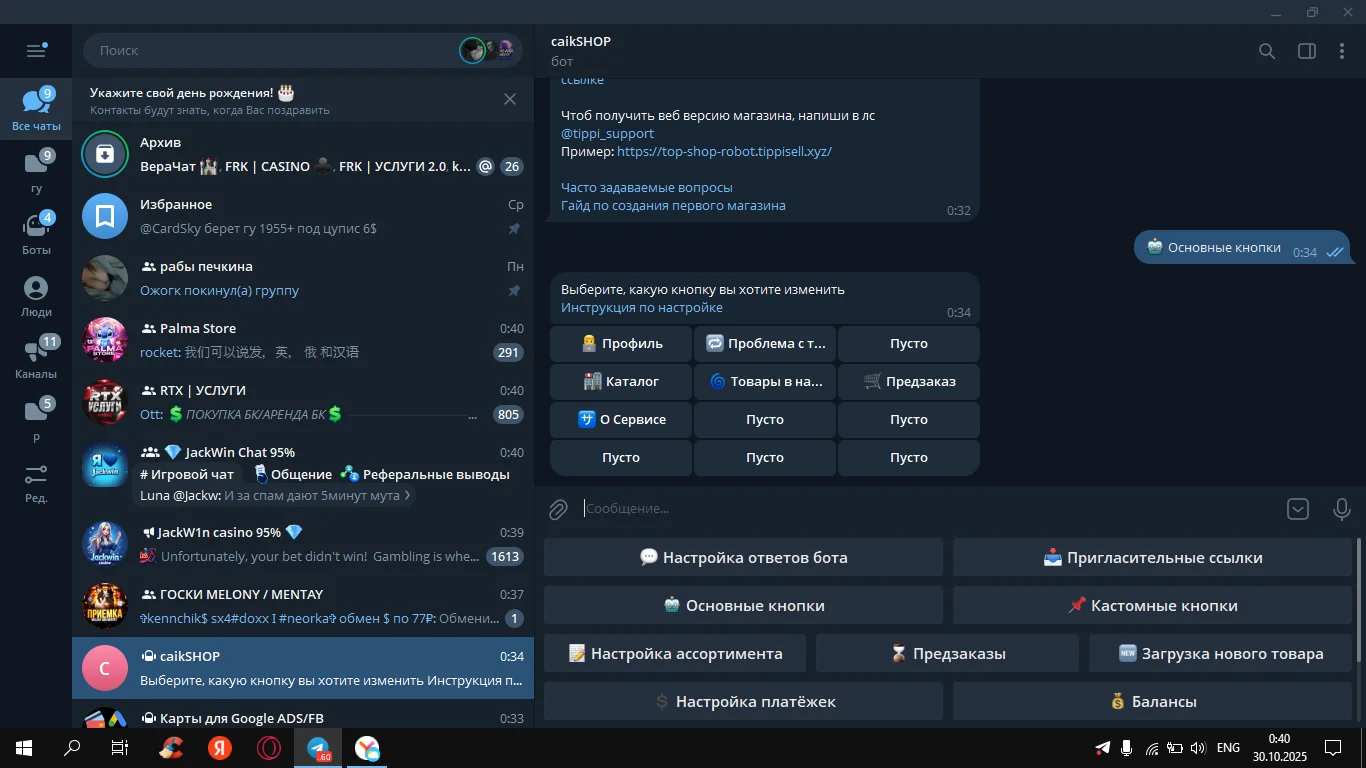The width and height of the screenshot is (1366, 768).
Task: Open the Инструкция по настройке link
Action: [642, 307]
